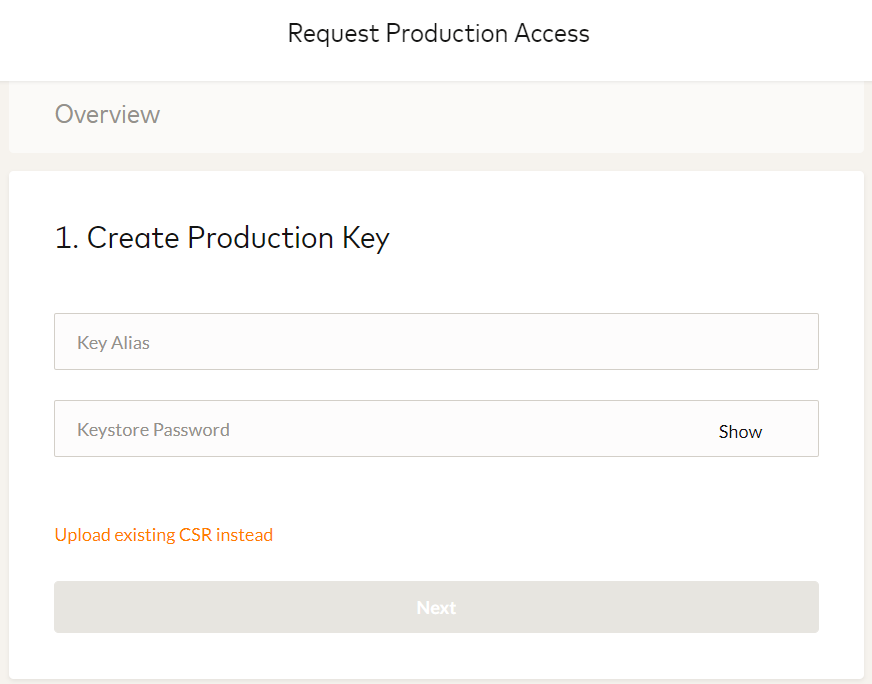This screenshot has width=872, height=684.
Task: Select the Keystore Password placeholder label
Action: (153, 430)
